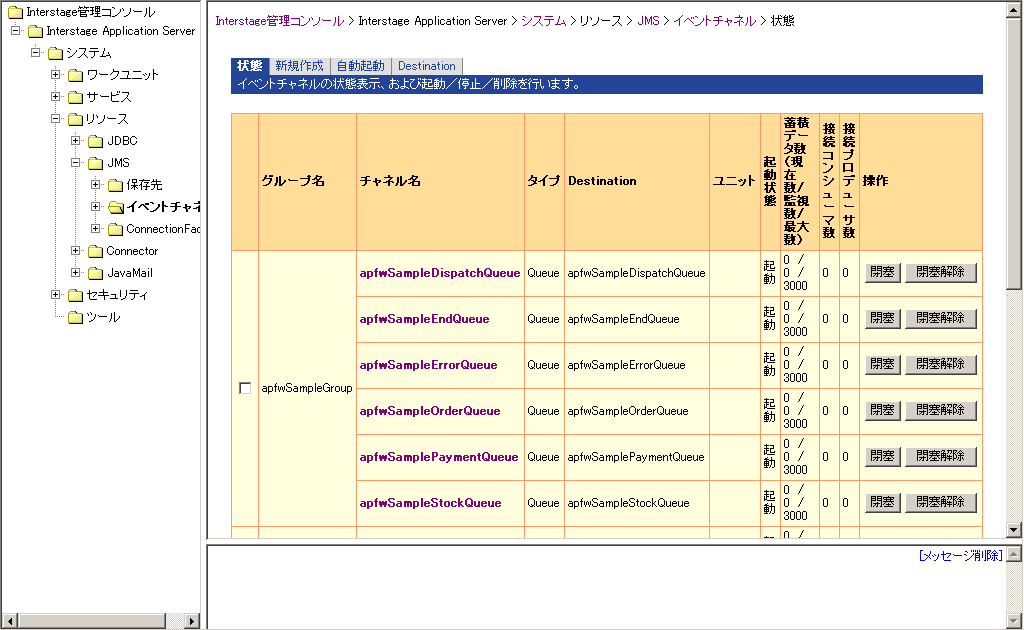Click the Connector folder icon
1024x630 pixels.
pos(95,251)
